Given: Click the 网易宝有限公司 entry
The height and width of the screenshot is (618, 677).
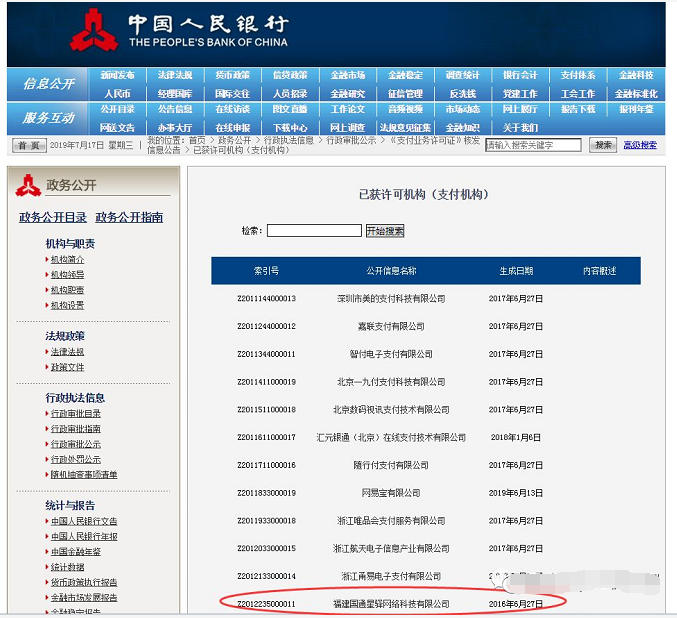Looking at the screenshot, I should 391,493.
